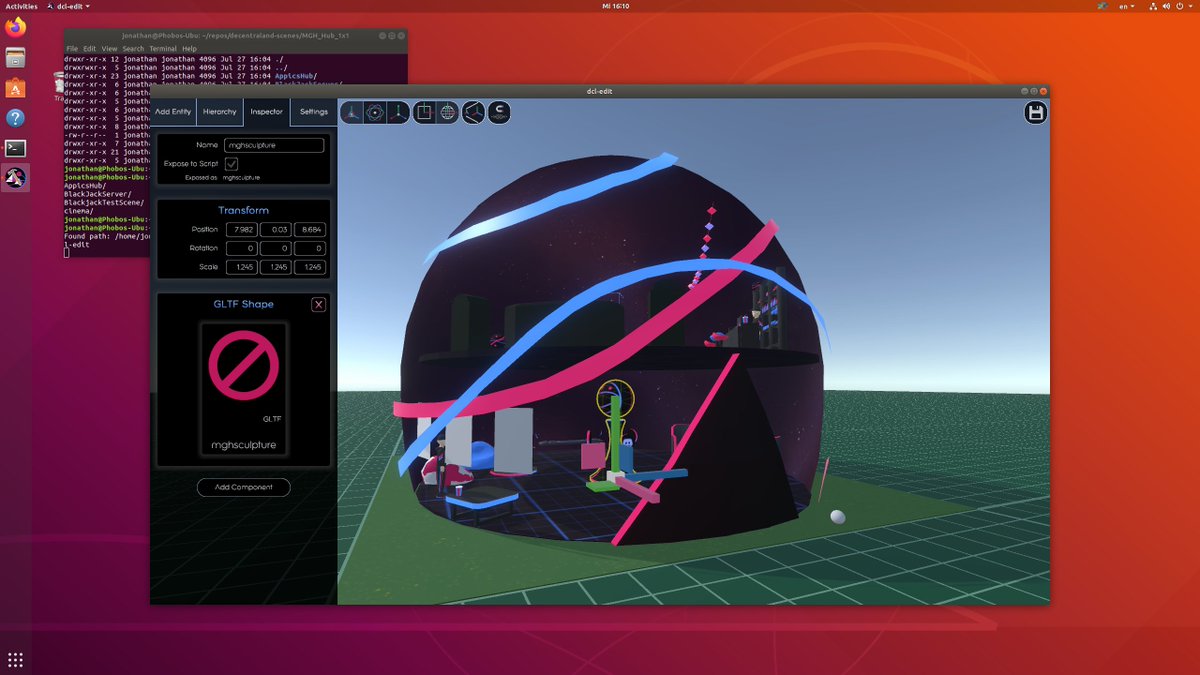Open Help from the dock

(x=15, y=118)
